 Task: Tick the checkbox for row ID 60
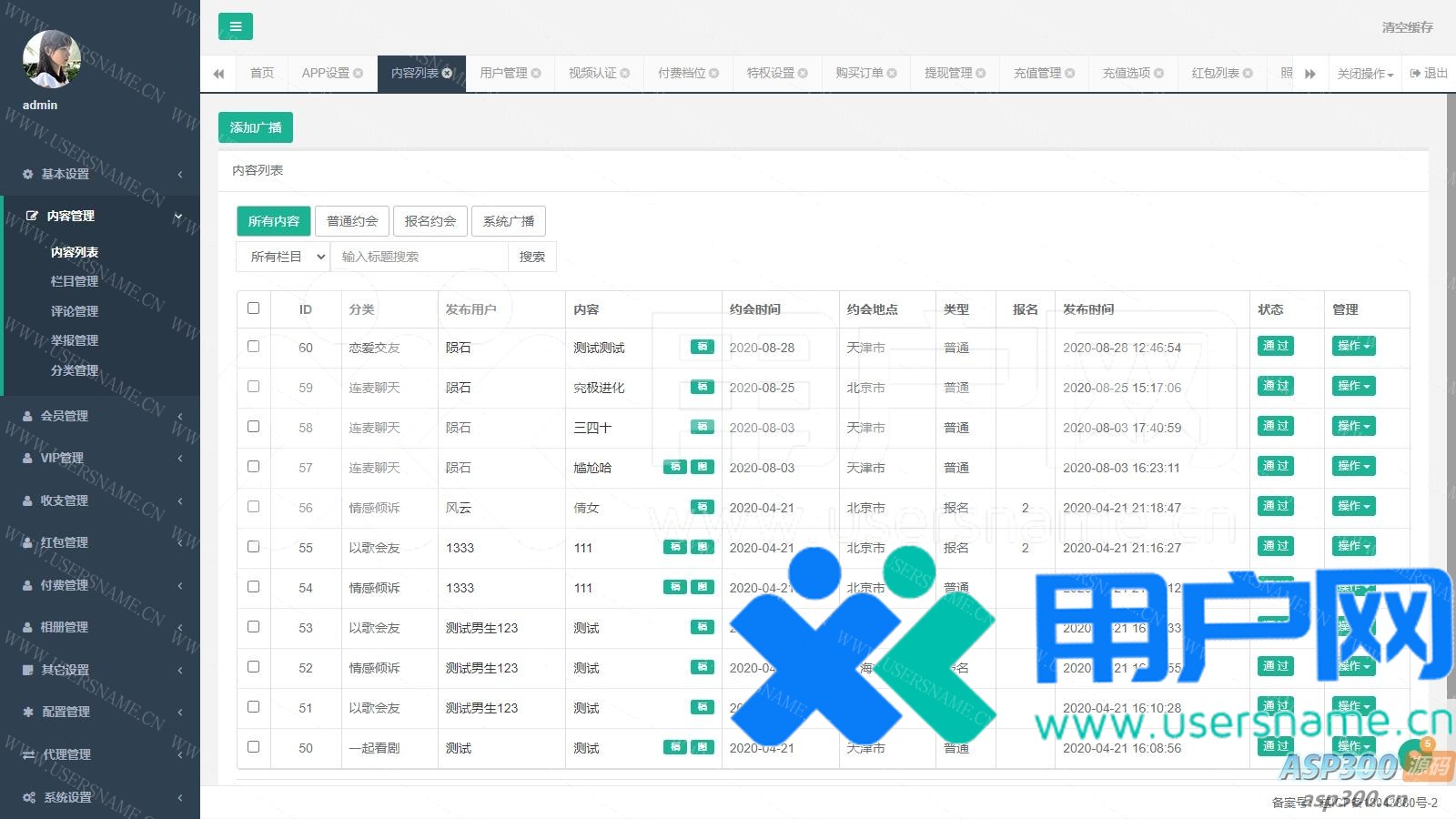point(253,347)
